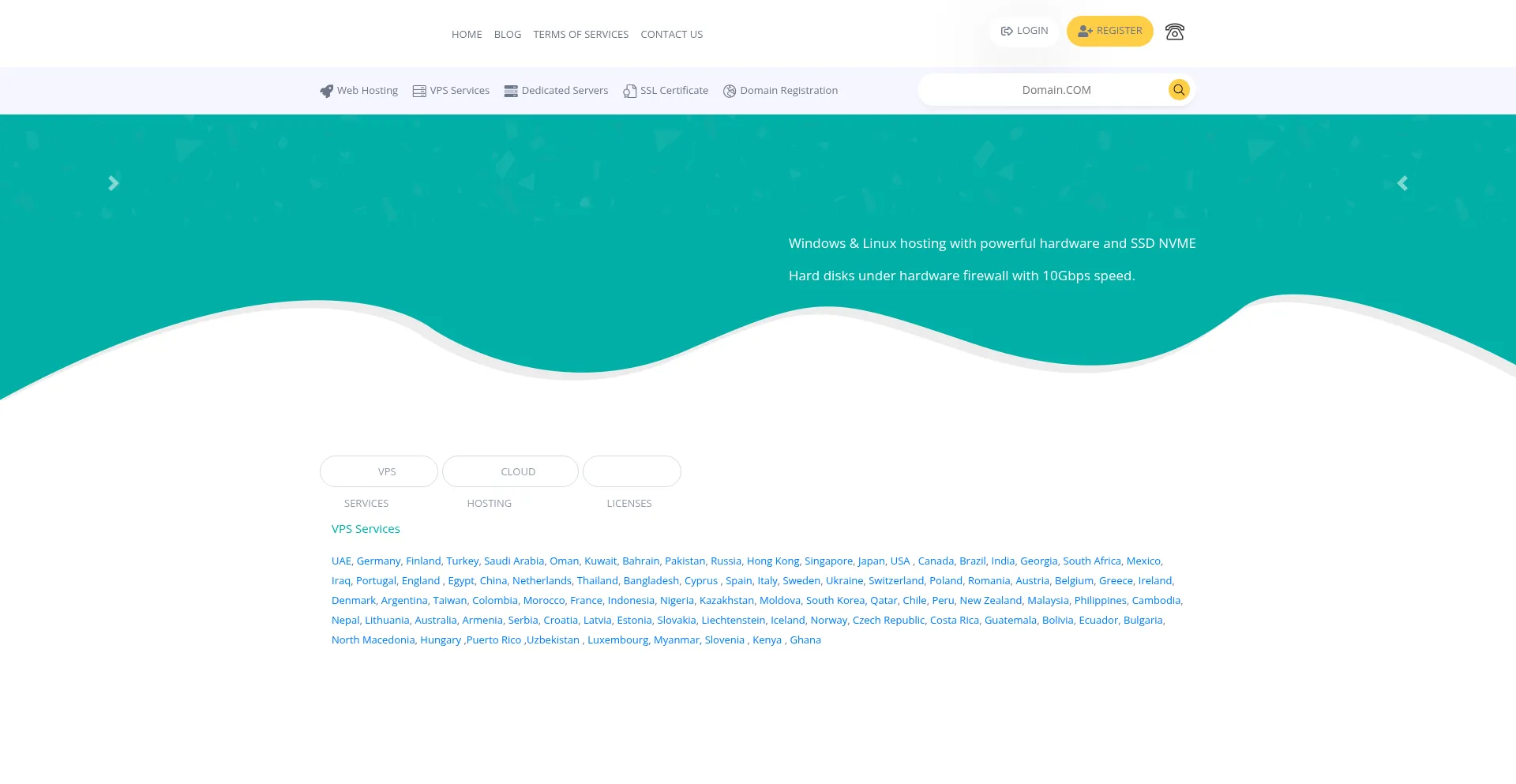Select the Licenses tab
This screenshot has width=1516, height=784.
tap(632, 471)
